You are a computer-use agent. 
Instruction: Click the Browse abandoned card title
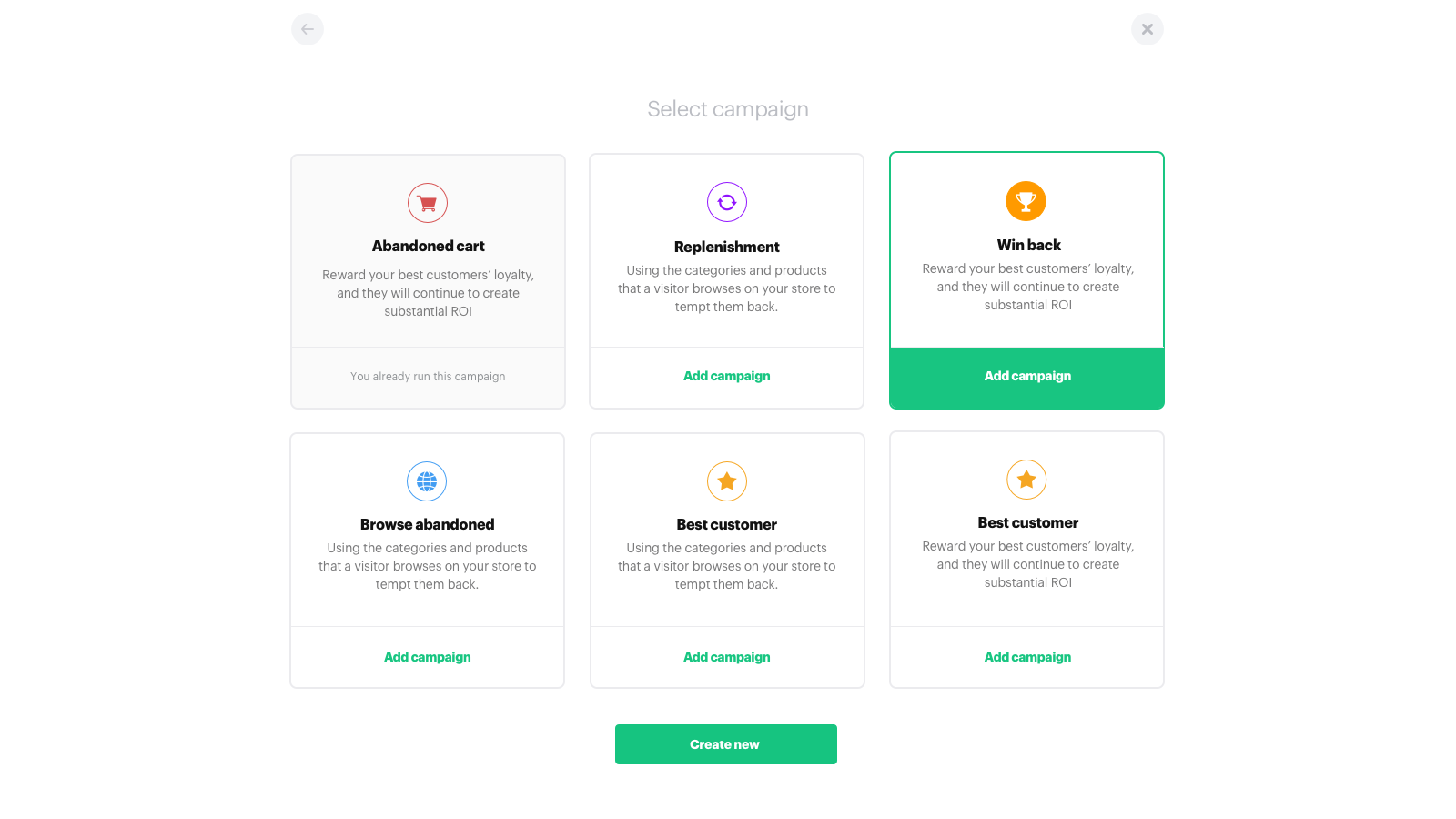tap(427, 524)
